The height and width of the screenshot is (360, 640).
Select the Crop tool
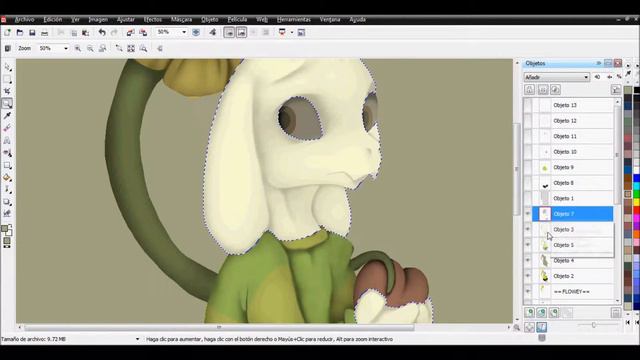(7, 91)
